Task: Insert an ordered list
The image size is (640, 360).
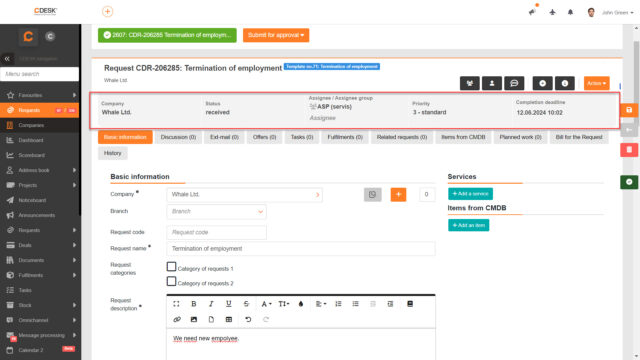Action: click(x=338, y=304)
